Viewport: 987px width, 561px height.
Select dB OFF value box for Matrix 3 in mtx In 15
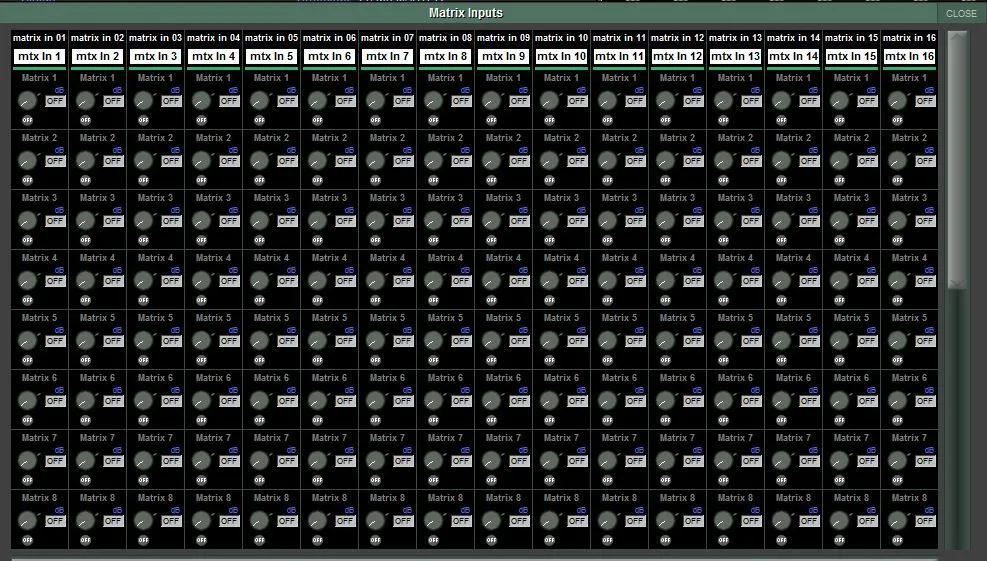(x=867, y=221)
